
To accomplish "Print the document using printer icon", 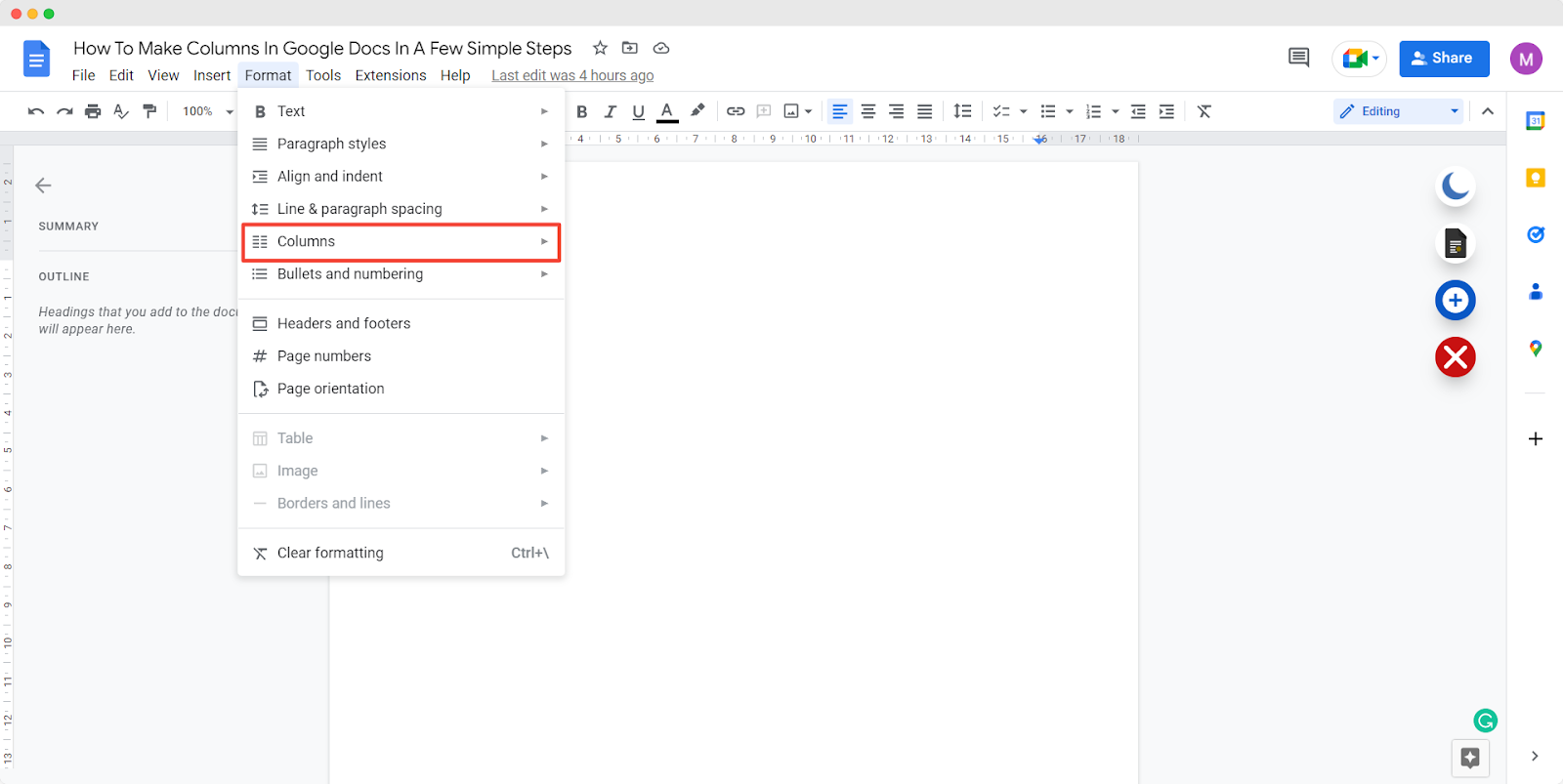I will coord(93,111).
